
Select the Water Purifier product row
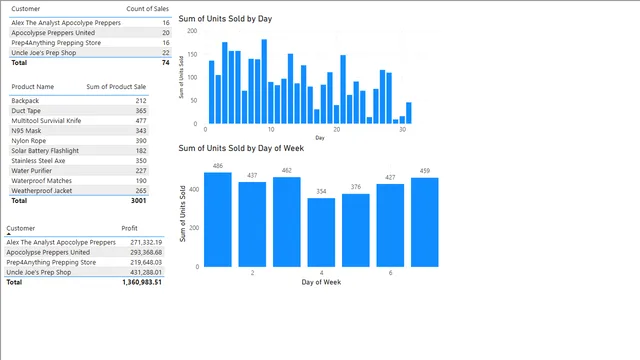pyautogui.click(x=79, y=171)
